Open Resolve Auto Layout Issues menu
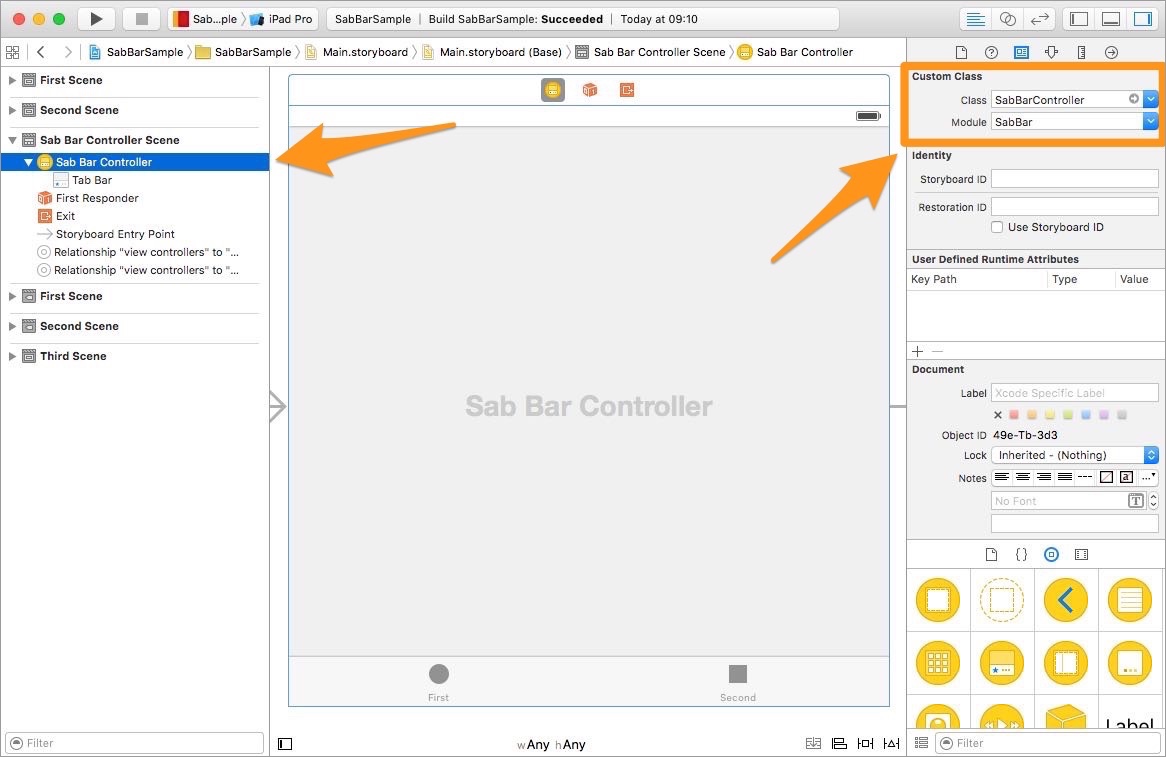 tap(891, 743)
